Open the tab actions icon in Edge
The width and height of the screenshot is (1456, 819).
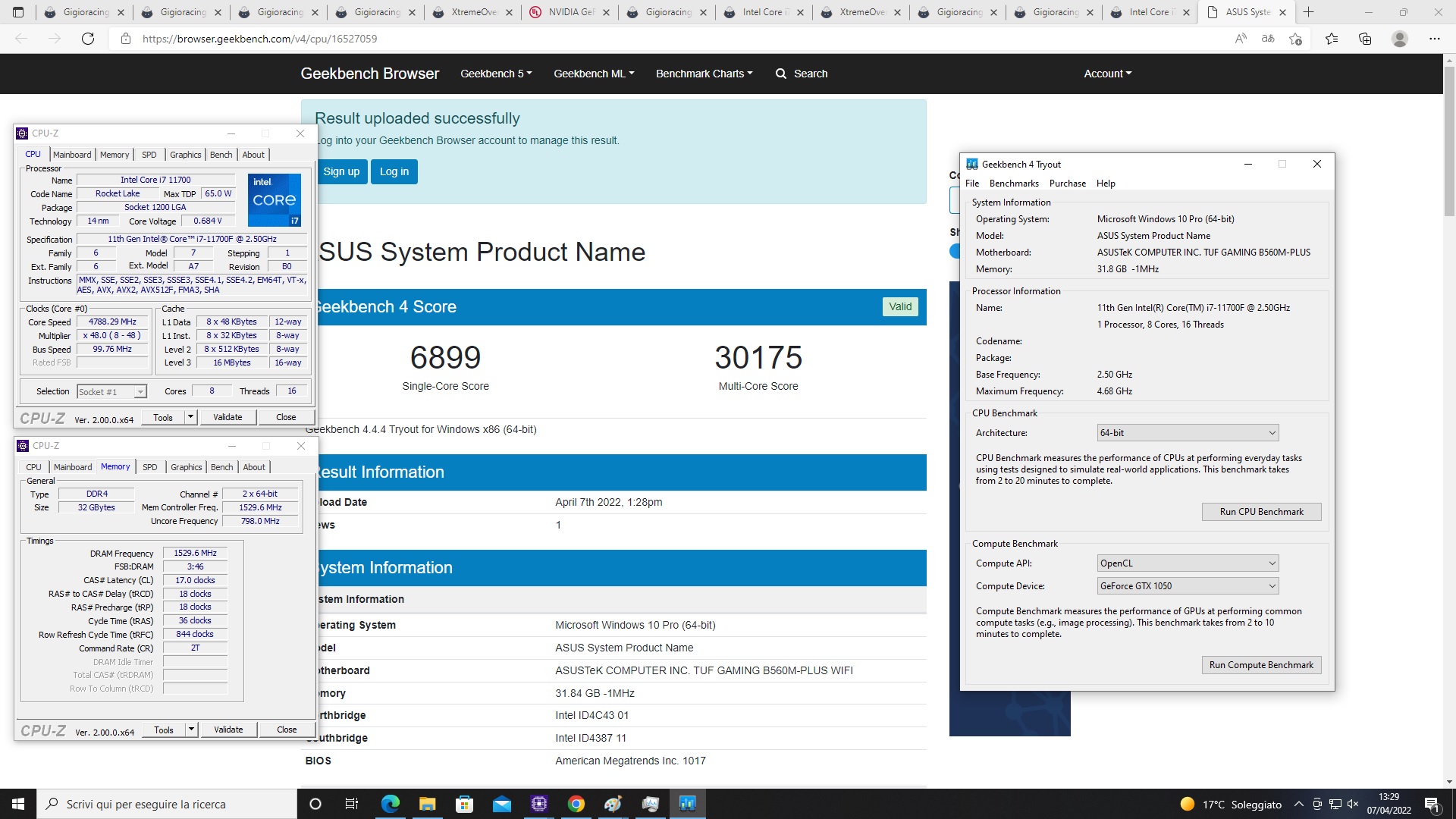(x=18, y=12)
